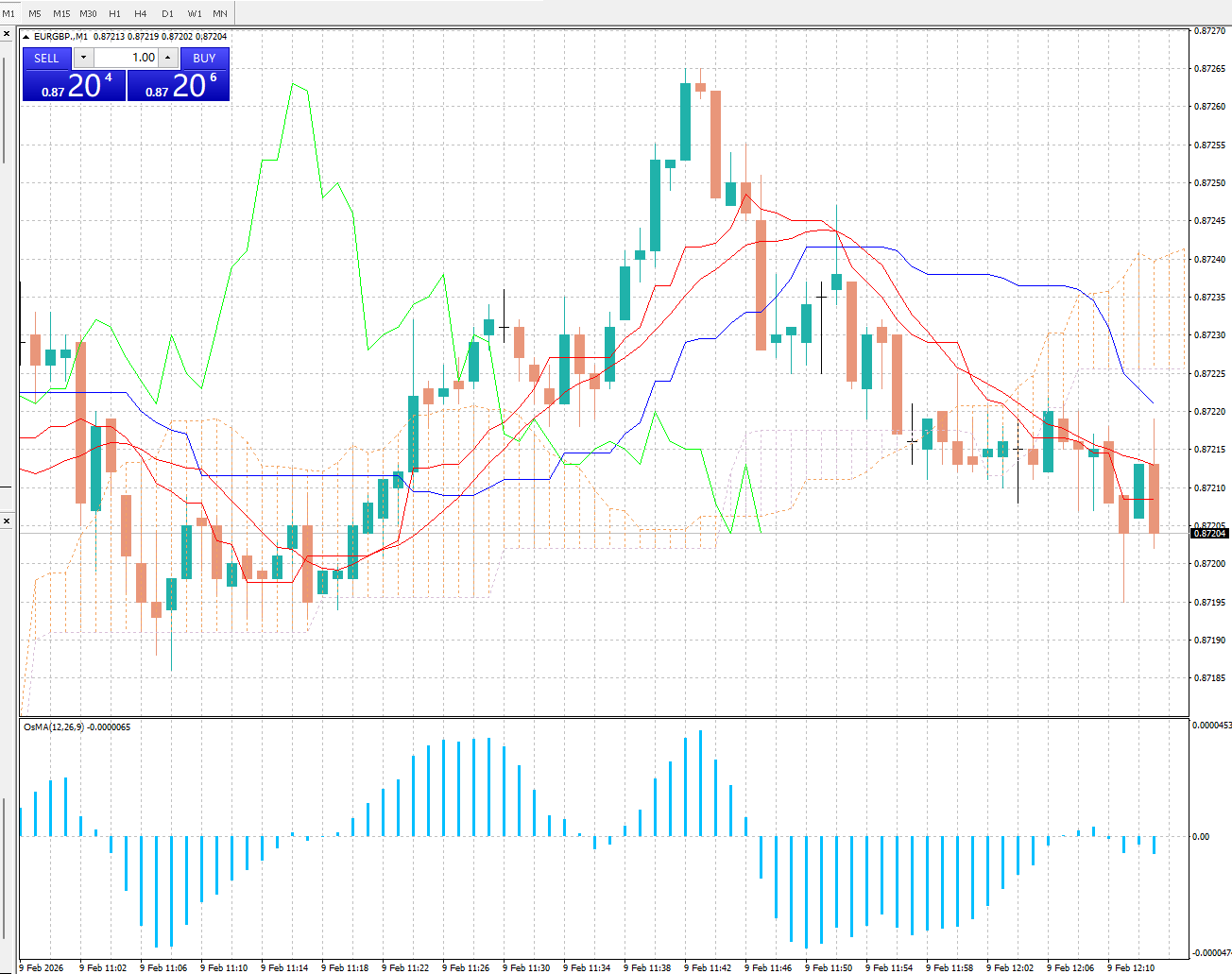
Task: Choose the M30 timeframe
Action: click(x=88, y=13)
